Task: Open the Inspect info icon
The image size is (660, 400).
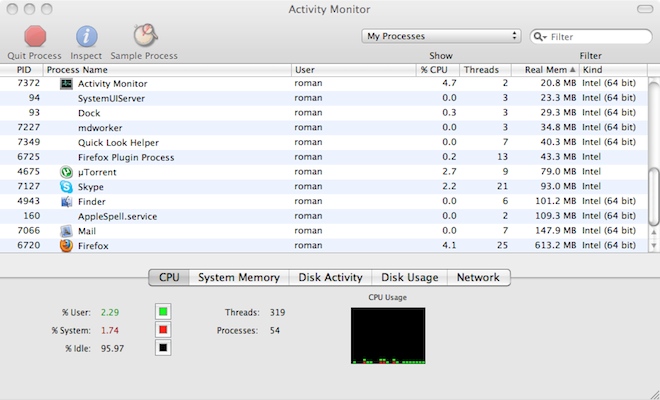Action: point(87,36)
